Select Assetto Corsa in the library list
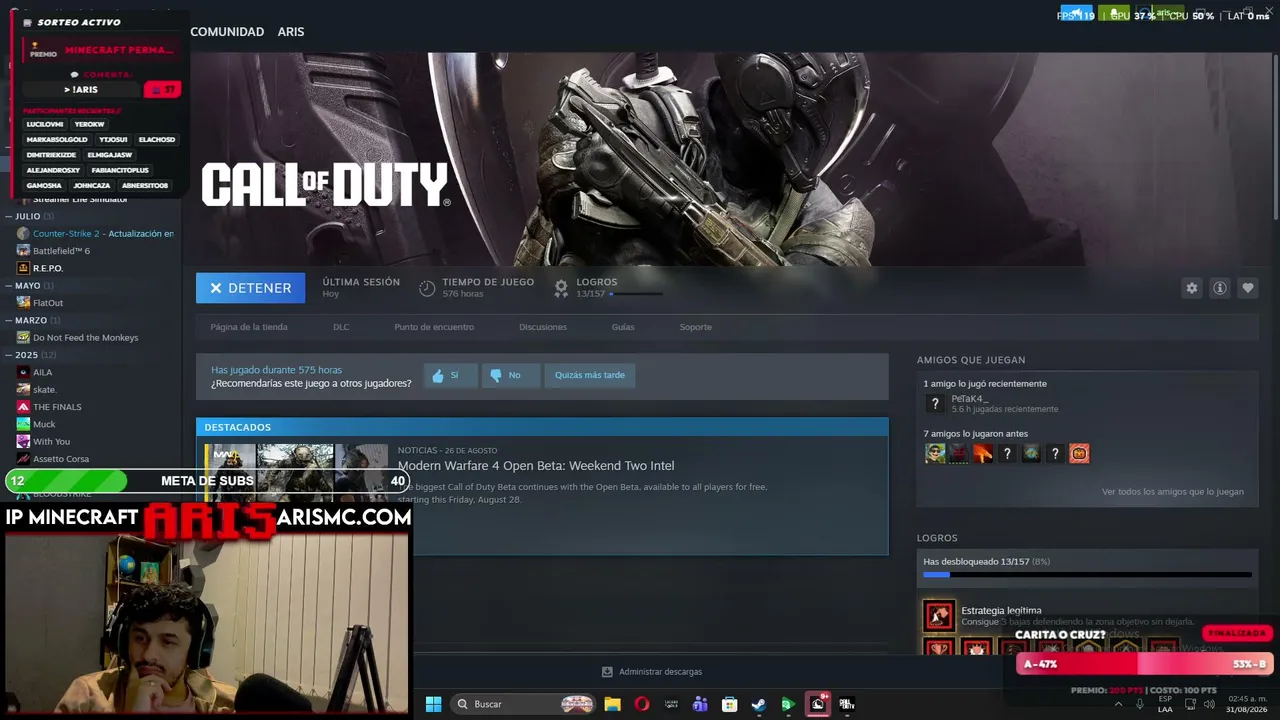 point(61,459)
